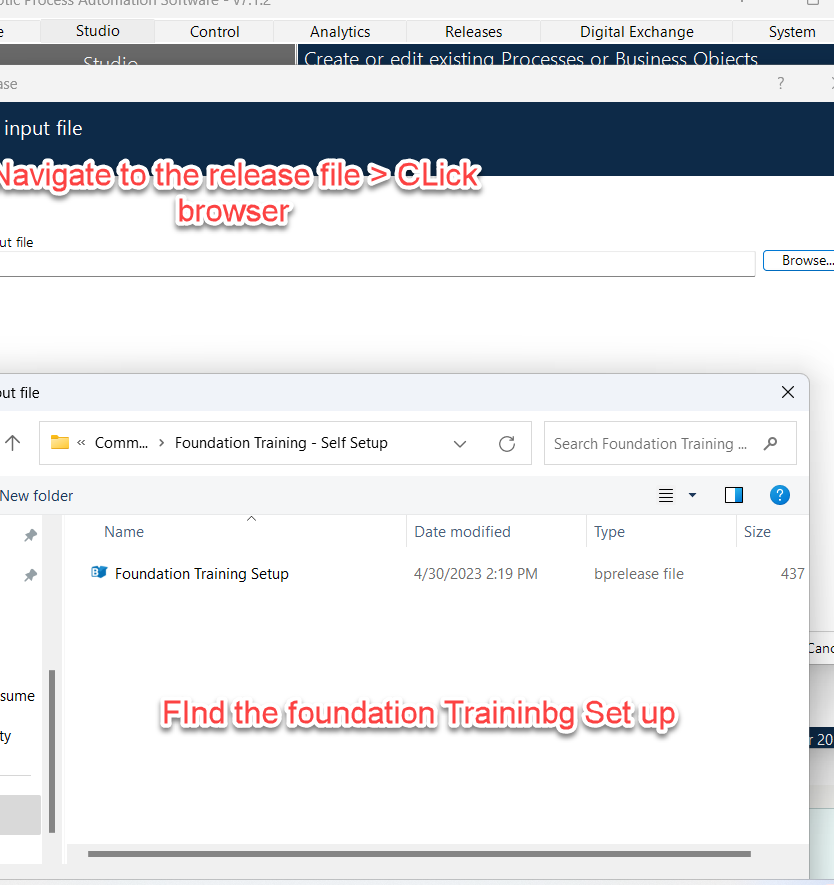Click the change view list icon
Screen dimensions: 834x885
pyautogui.click(x=666, y=496)
